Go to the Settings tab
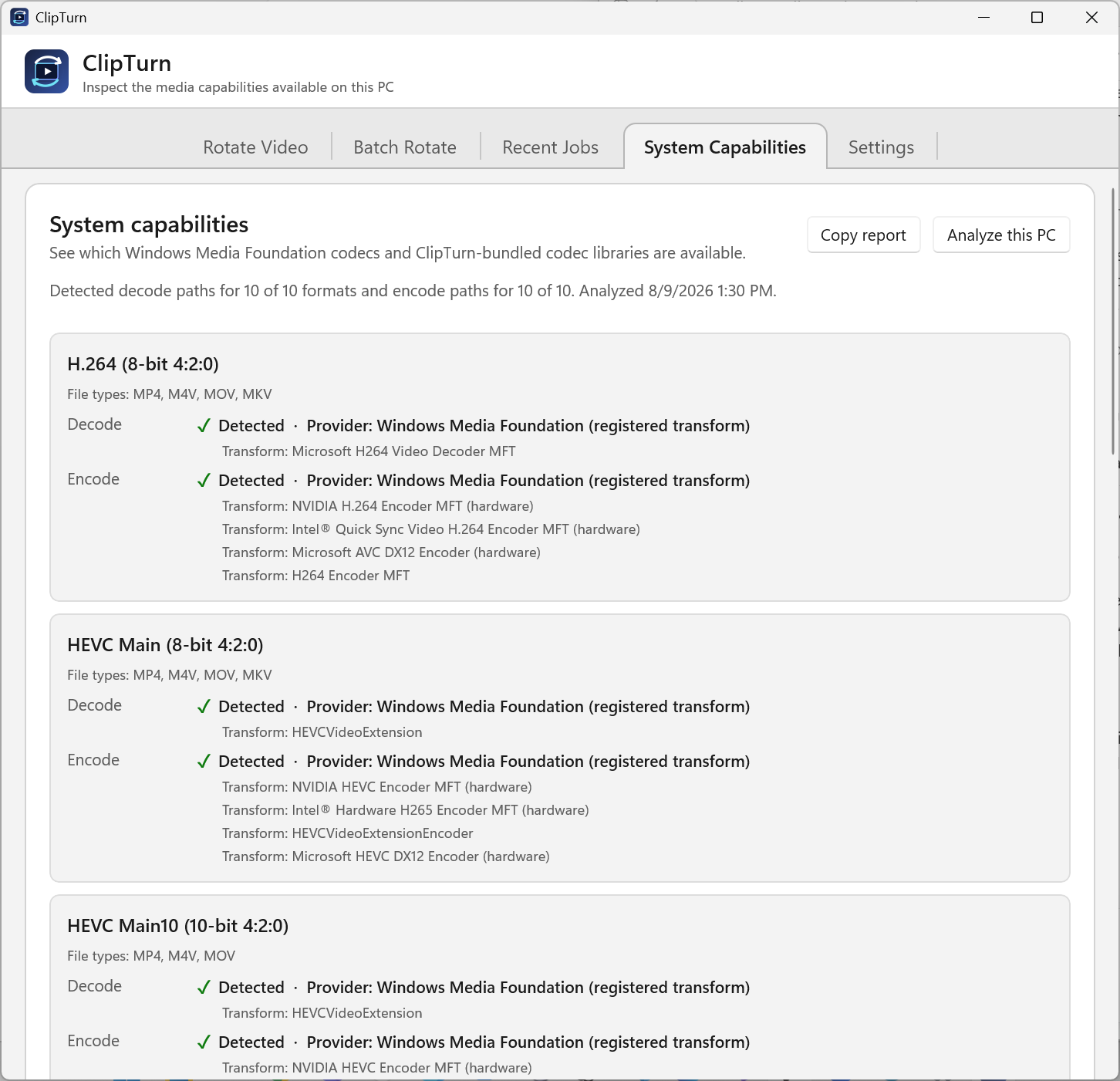Viewport: 1120px width, 1081px height. 881,147
